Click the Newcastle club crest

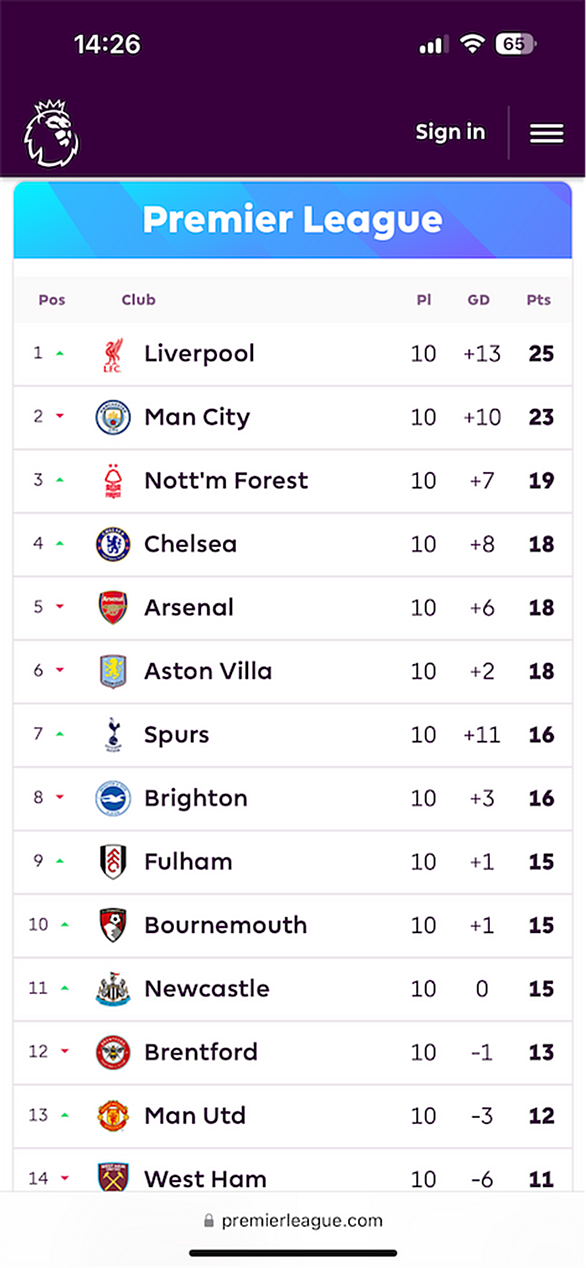pyautogui.click(x=113, y=989)
